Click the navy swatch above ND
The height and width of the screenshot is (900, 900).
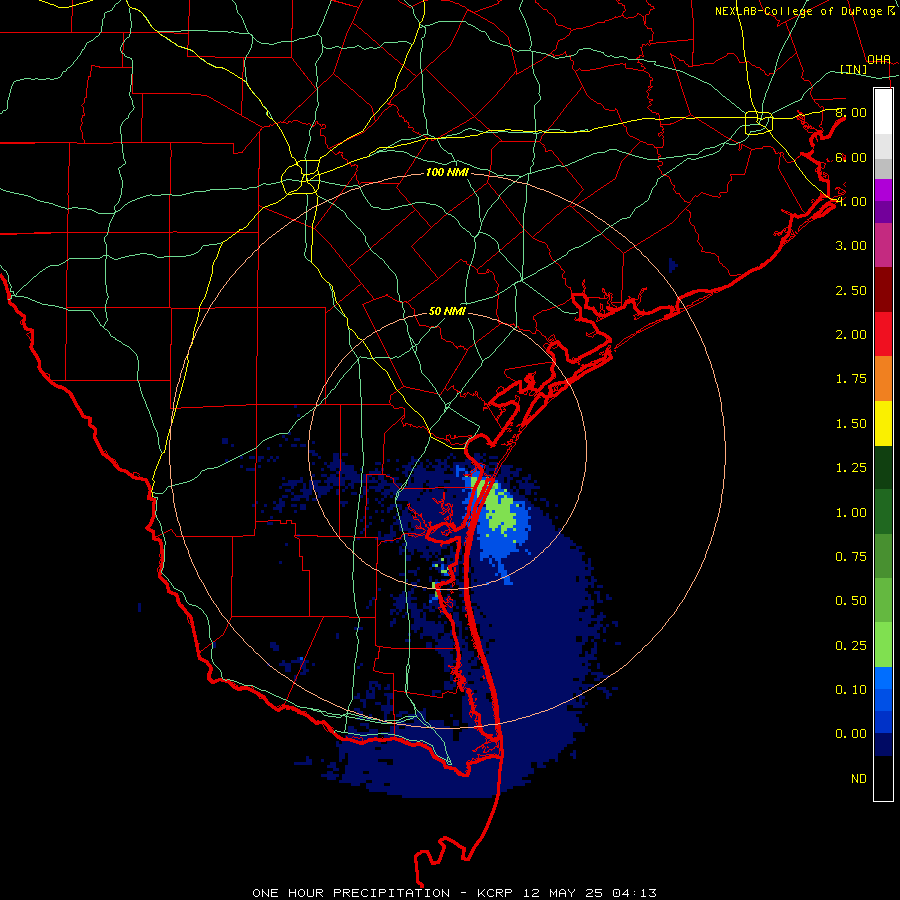point(883,744)
